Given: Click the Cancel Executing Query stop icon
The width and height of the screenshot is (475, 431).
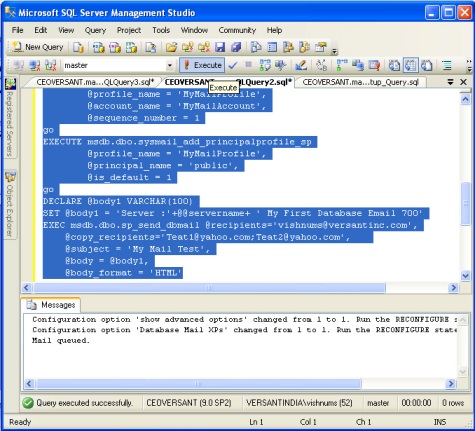Looking at the screenshot, I should coord(248,65).
